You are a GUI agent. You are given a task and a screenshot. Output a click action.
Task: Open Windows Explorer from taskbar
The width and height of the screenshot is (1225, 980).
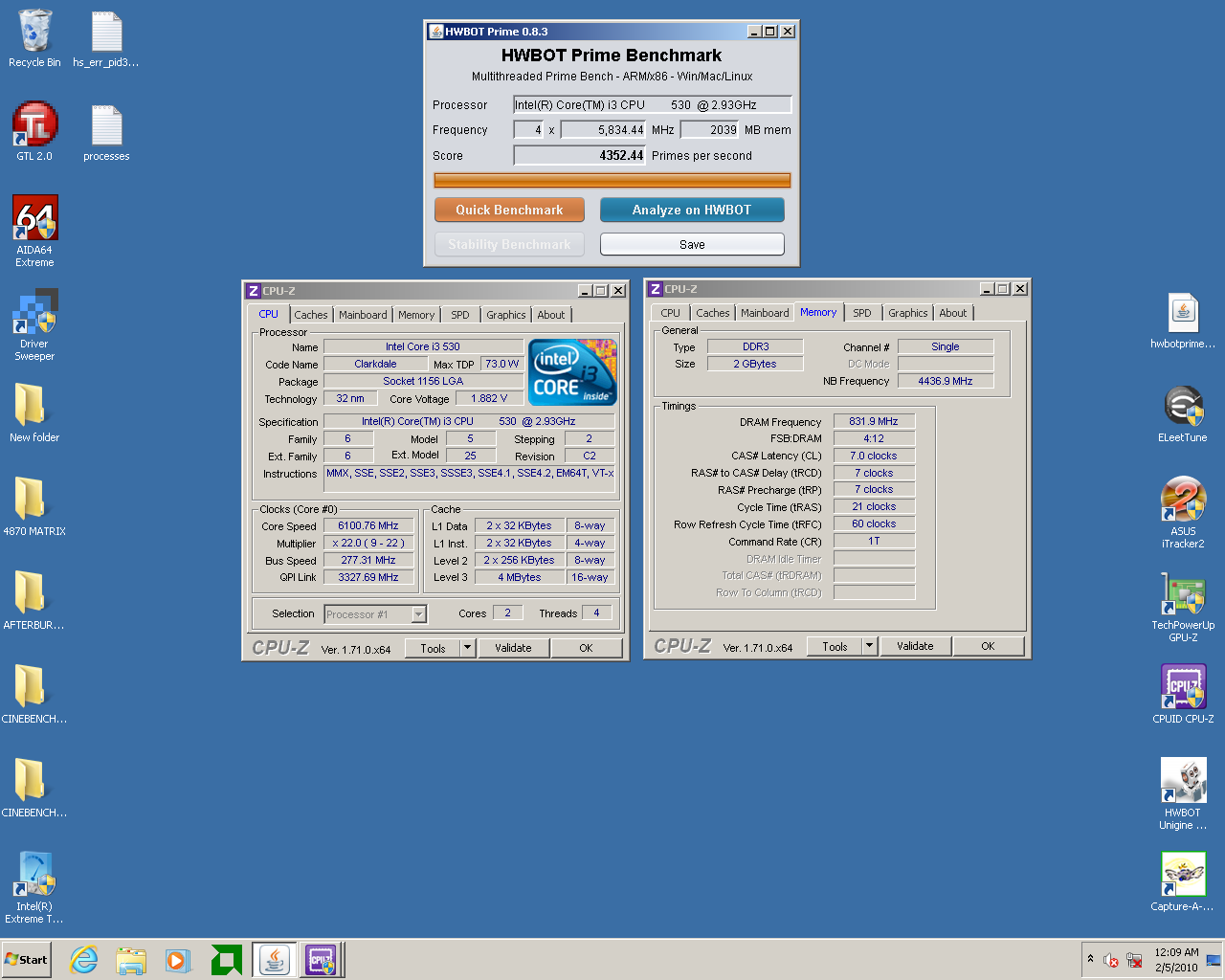(131, 960)
